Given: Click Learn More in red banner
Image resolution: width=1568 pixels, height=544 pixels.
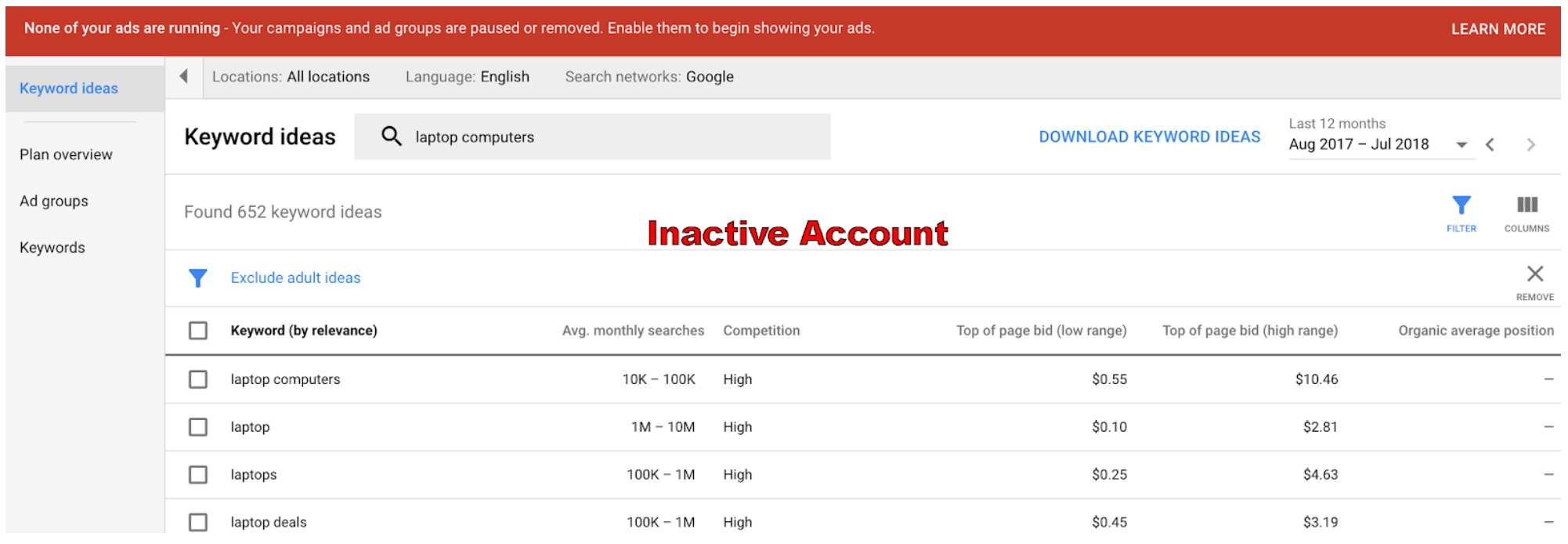Looking at the screenshot, I should pyautogui.click(x=1498, y=29).
